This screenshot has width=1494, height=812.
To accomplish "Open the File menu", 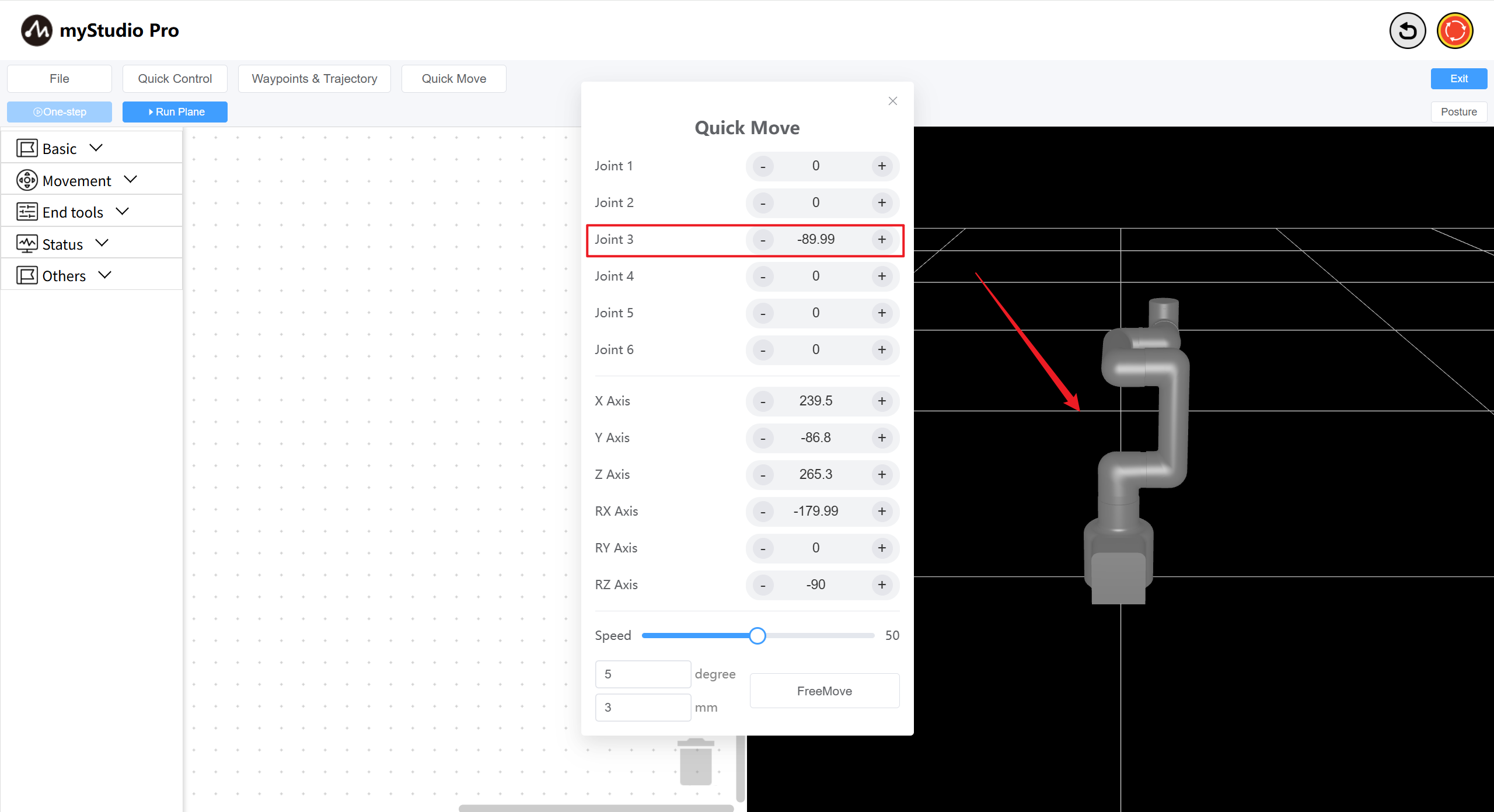I will pos(60,79).
